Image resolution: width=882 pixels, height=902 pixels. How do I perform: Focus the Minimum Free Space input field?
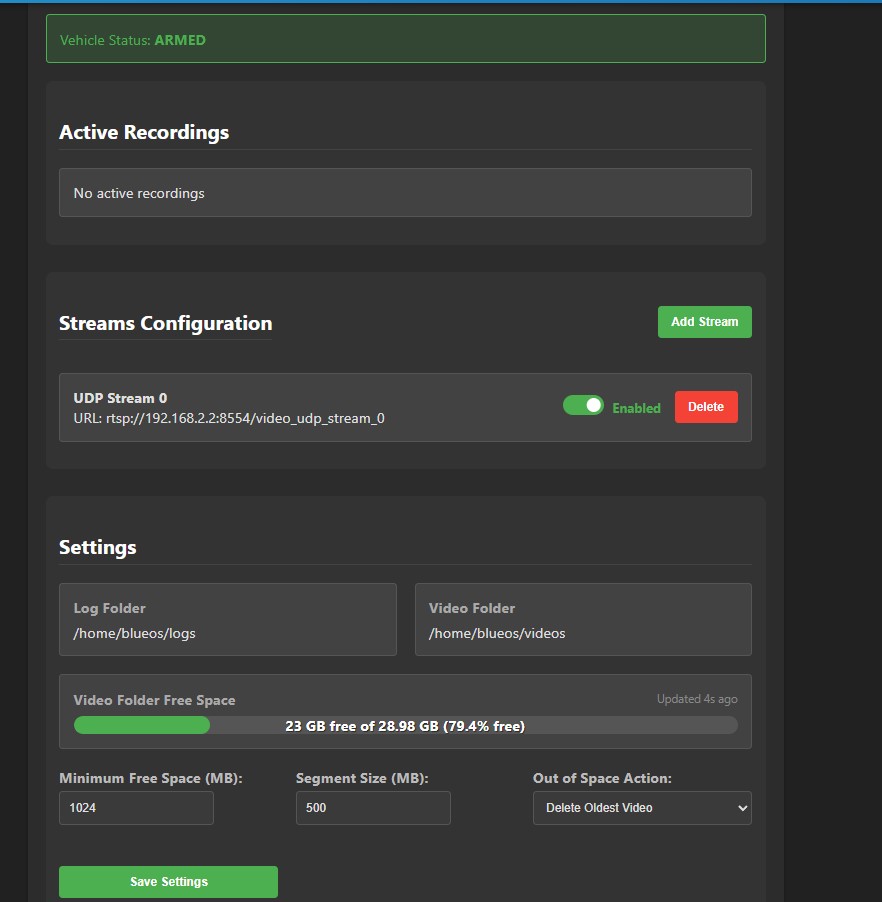pos(136,808)
